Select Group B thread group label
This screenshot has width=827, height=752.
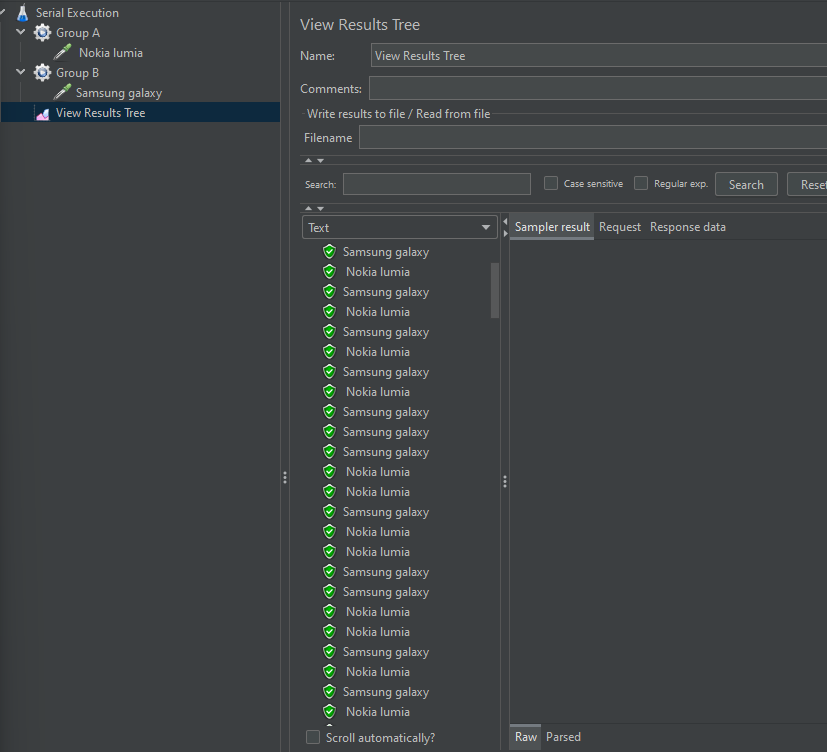click(x=77, y=73)
